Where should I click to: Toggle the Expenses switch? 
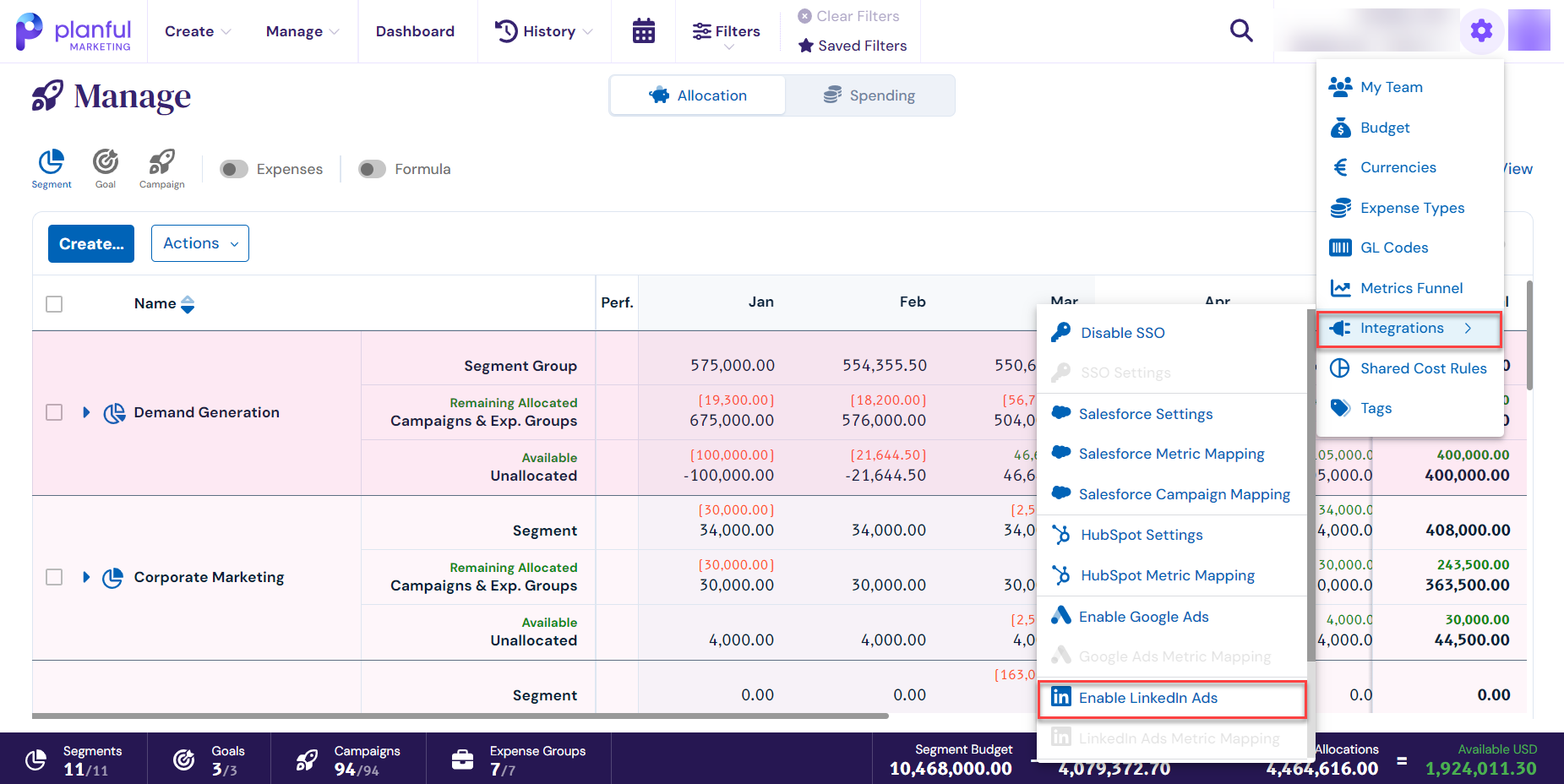coord(234,169)
